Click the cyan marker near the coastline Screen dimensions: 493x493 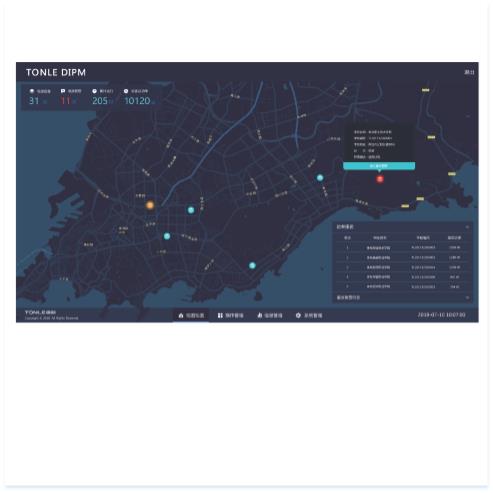[252, 265]
